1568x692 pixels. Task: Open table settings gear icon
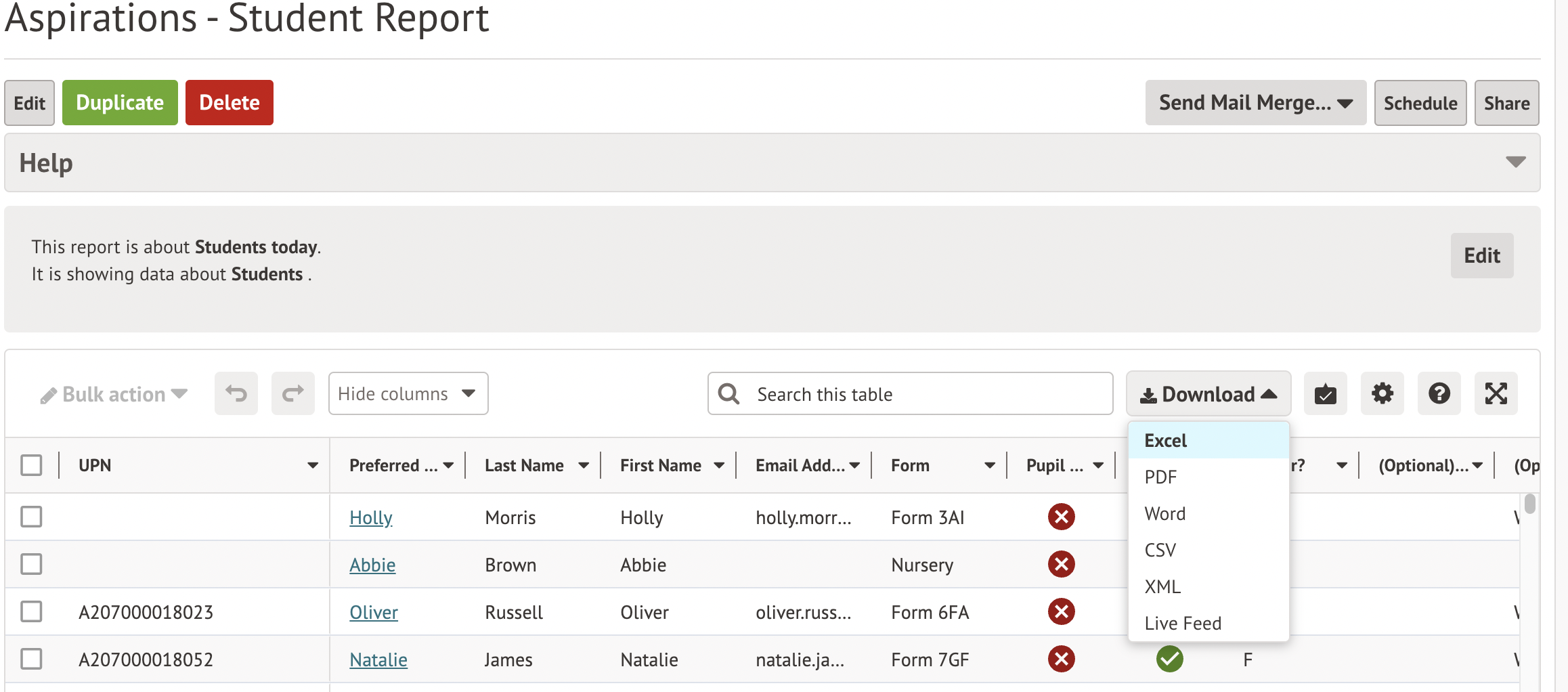pos(1382,393)
